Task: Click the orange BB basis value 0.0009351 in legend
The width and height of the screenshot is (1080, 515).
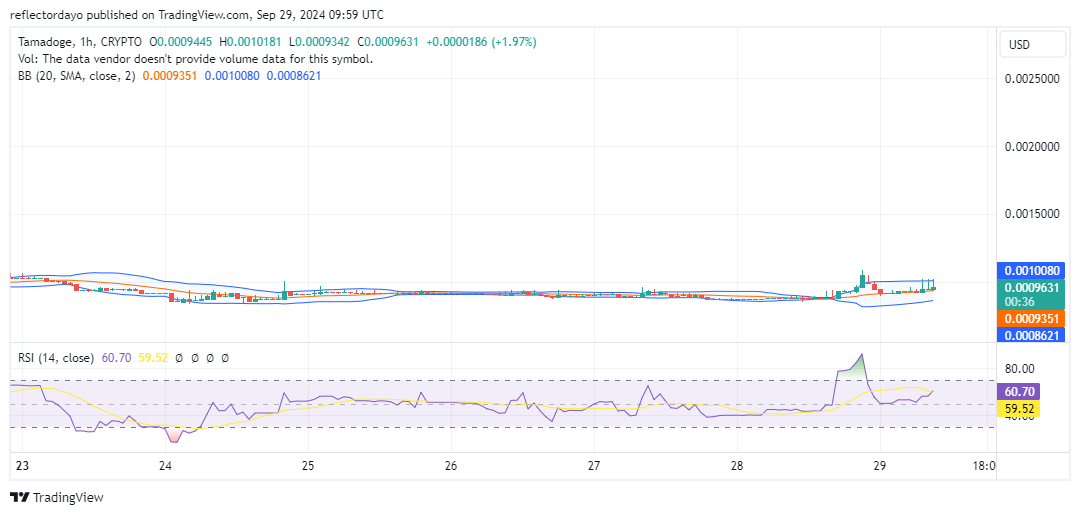Action: pyautogui.click(x=169, y=76)
